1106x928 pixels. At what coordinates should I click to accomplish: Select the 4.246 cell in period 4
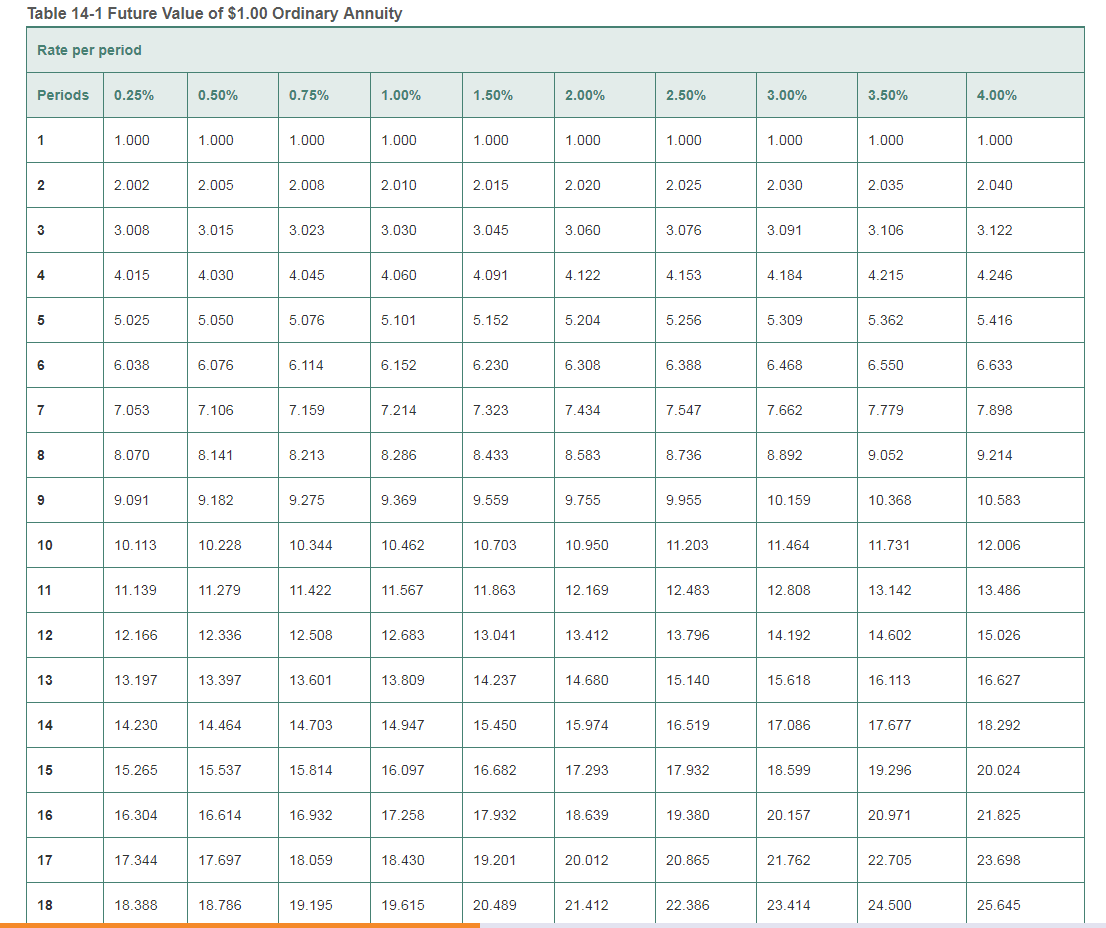coord(994,275)
